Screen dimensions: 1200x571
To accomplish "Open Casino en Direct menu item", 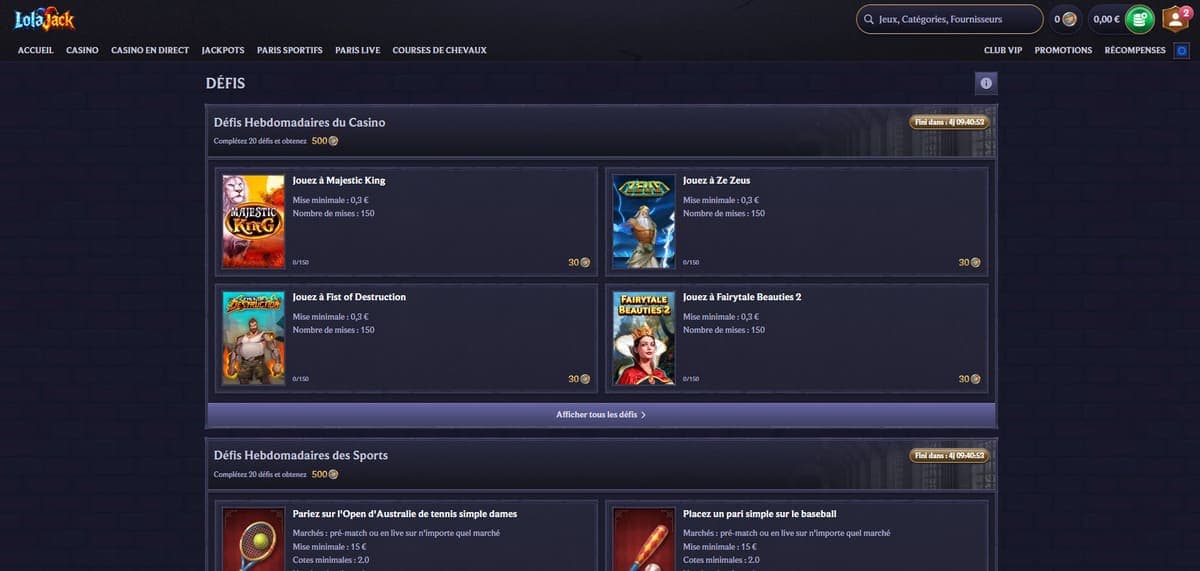I will click(x=150, y=50).
